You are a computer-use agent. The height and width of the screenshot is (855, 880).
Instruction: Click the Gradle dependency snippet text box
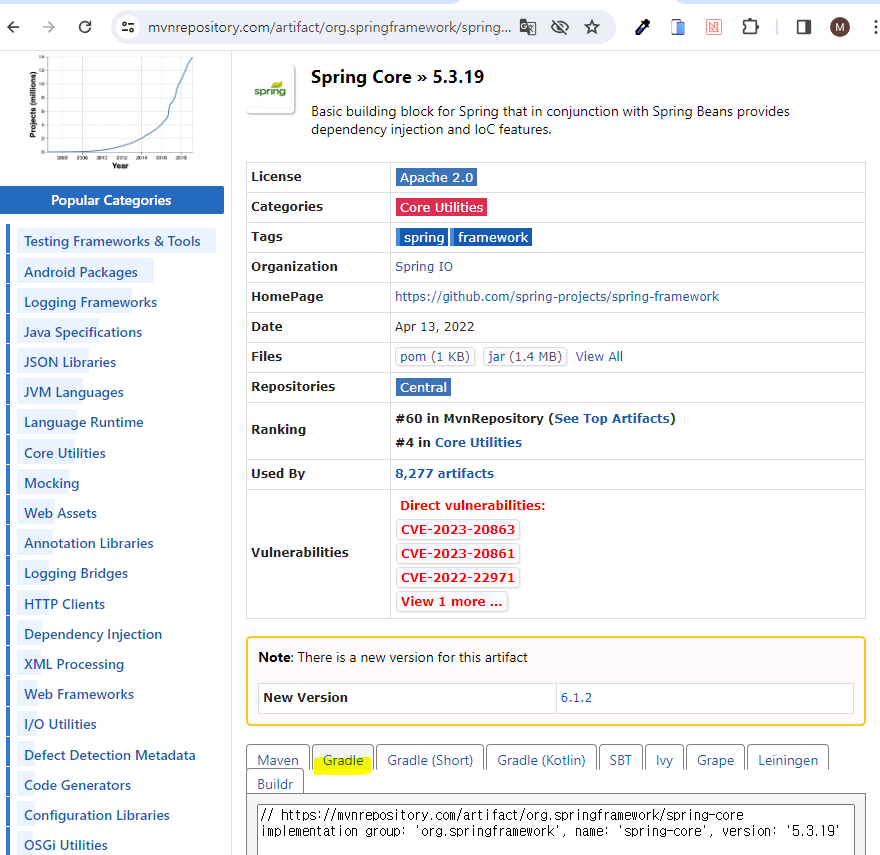(x=556, y=830)
